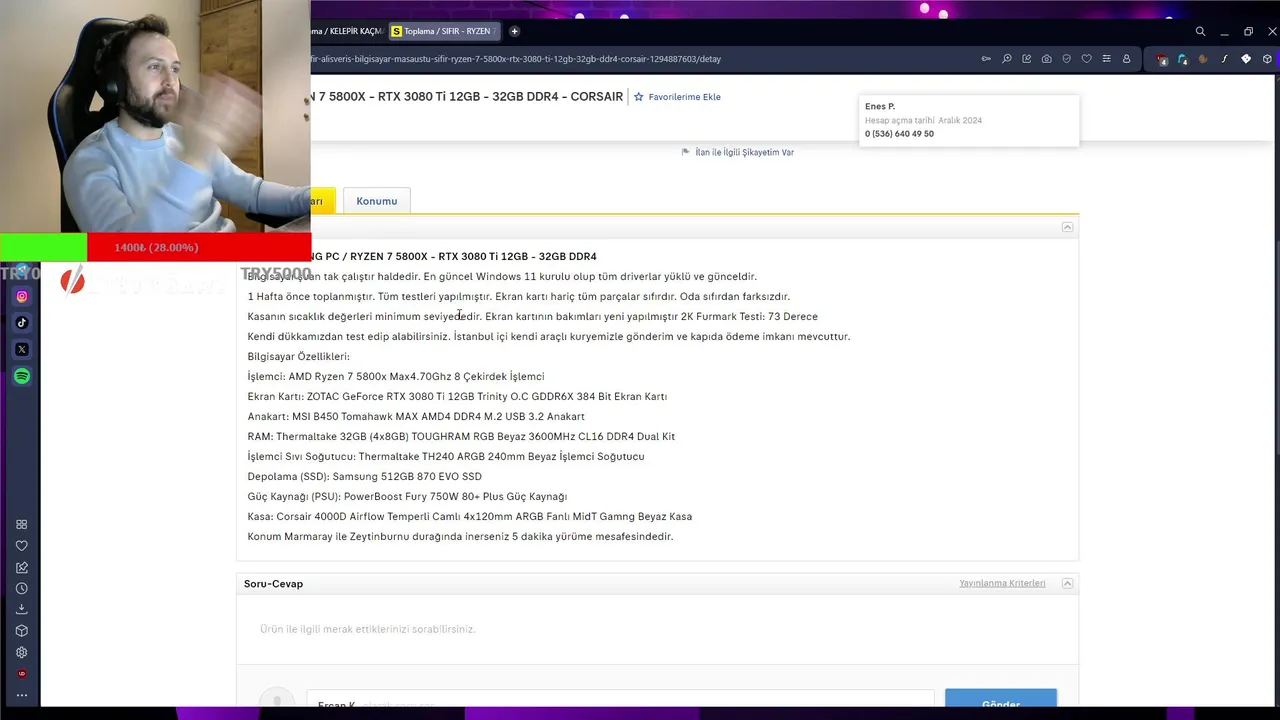Open shield privacy protection icon
This screenshot has height=720, width=1280.
coord(1066,59)
